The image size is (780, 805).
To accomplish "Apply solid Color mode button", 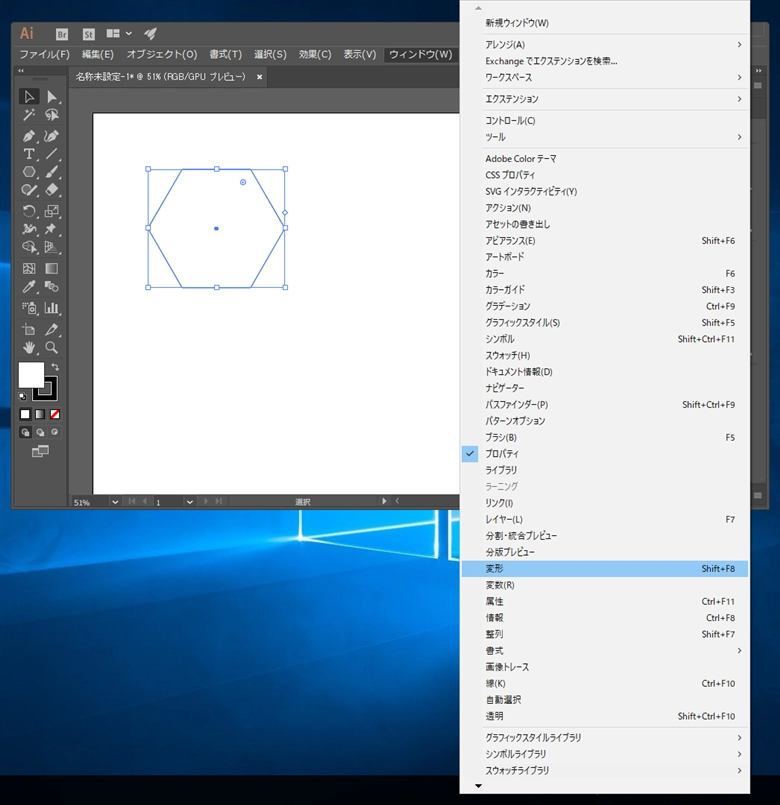I will pyautogui.click(x=25, y=414).
